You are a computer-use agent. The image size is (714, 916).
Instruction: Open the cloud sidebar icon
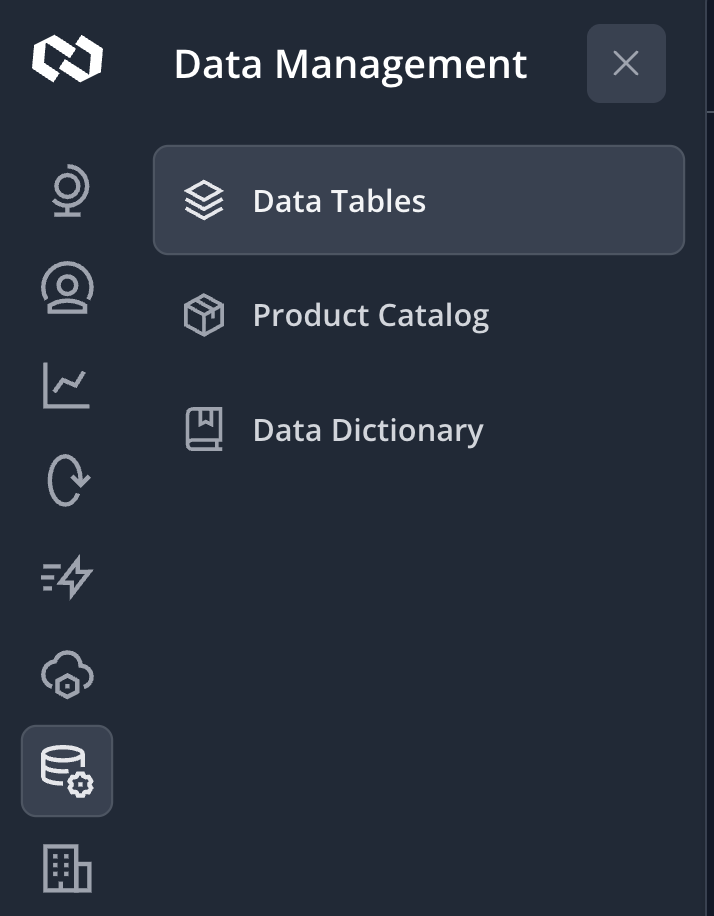[67, 675]
